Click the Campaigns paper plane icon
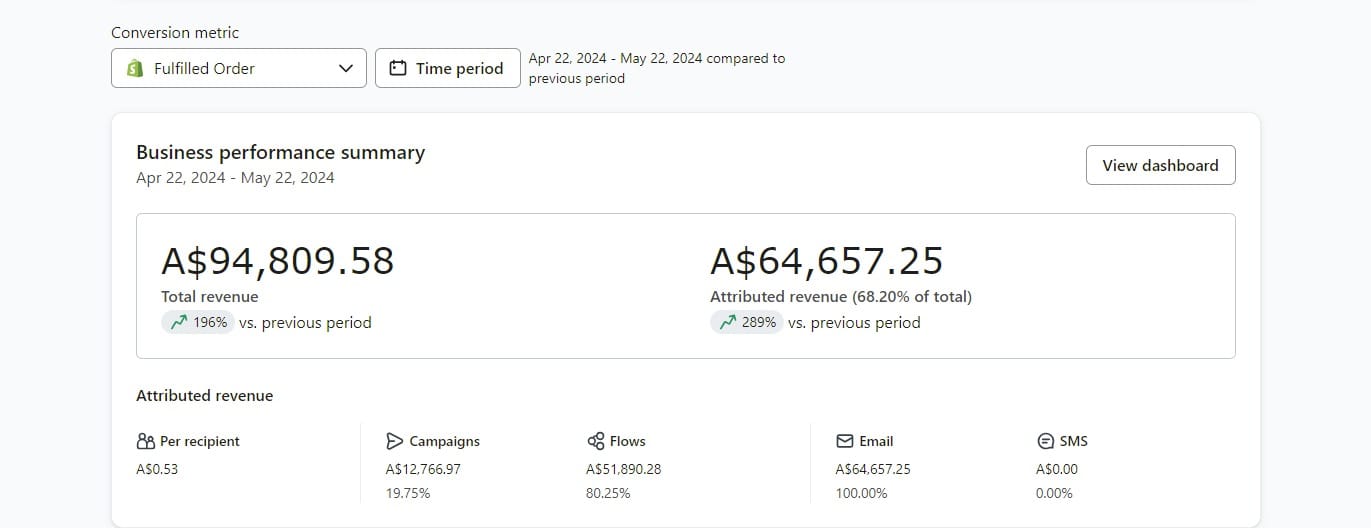1371x528 pixels. click(x=394, y=441)
